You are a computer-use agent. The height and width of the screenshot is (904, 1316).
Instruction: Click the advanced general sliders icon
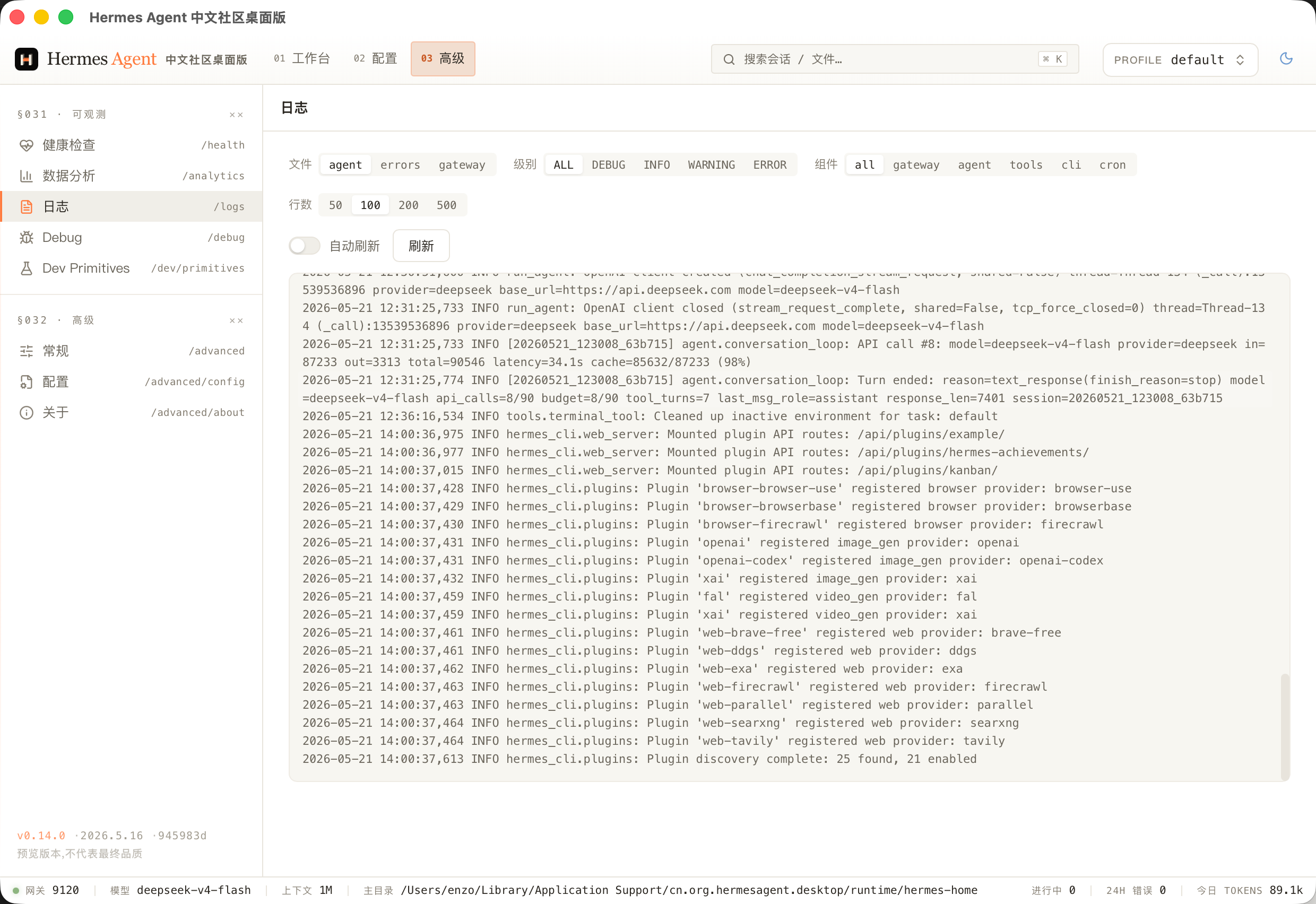(x=27, y=351)
